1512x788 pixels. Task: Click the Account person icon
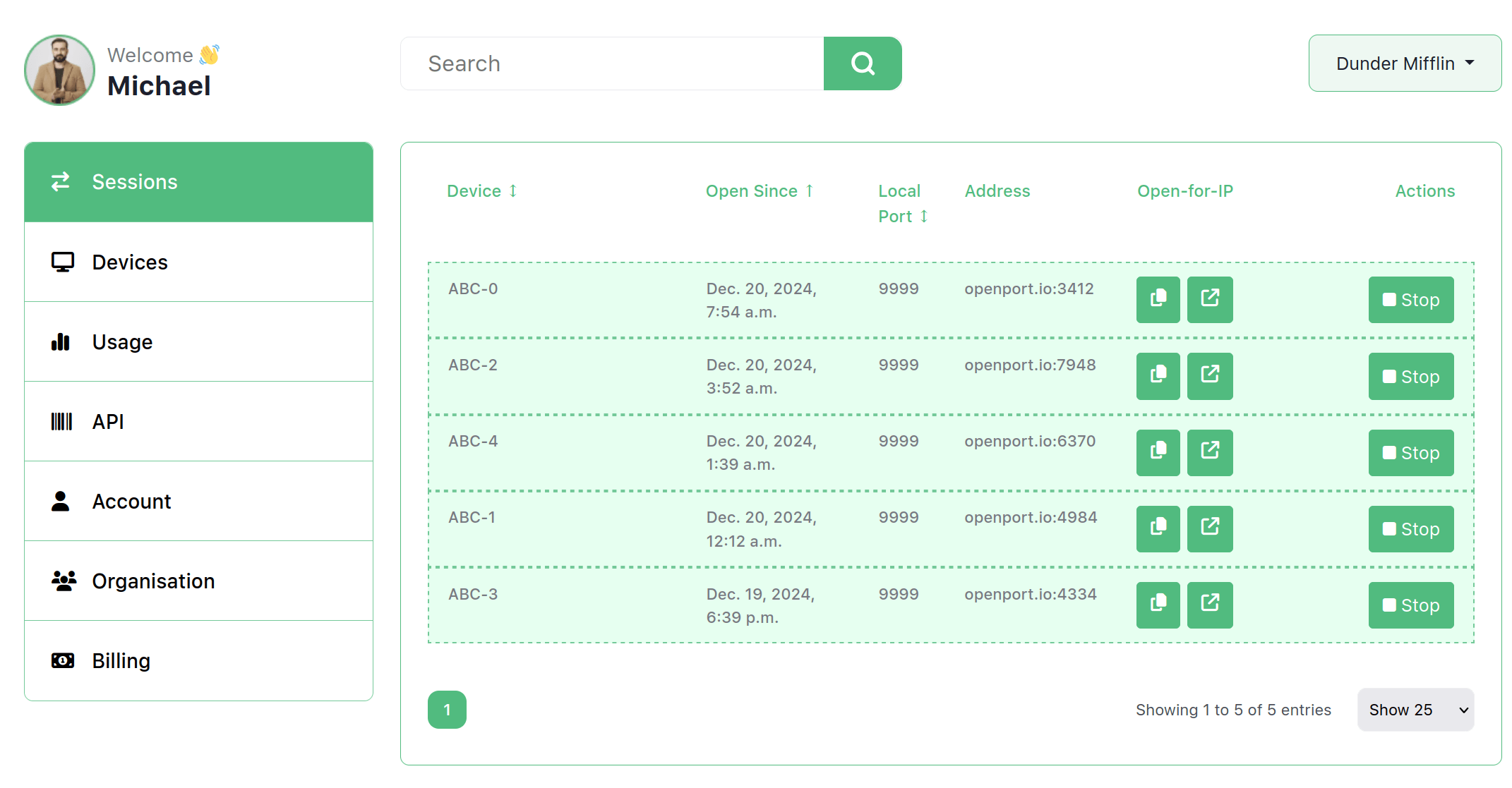[x=61, y=501]
